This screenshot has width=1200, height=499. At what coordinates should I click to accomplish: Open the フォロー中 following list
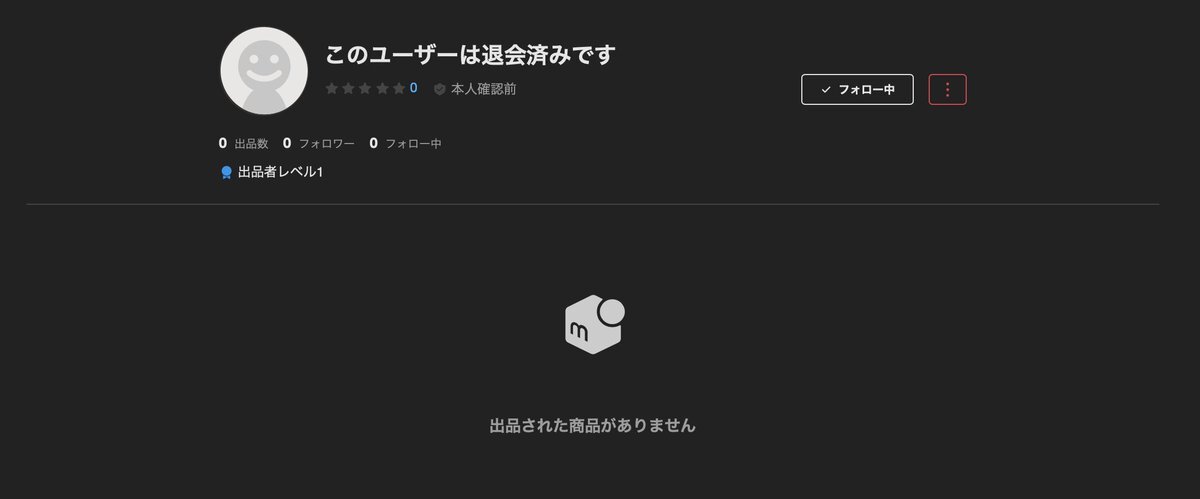point(405,143)
